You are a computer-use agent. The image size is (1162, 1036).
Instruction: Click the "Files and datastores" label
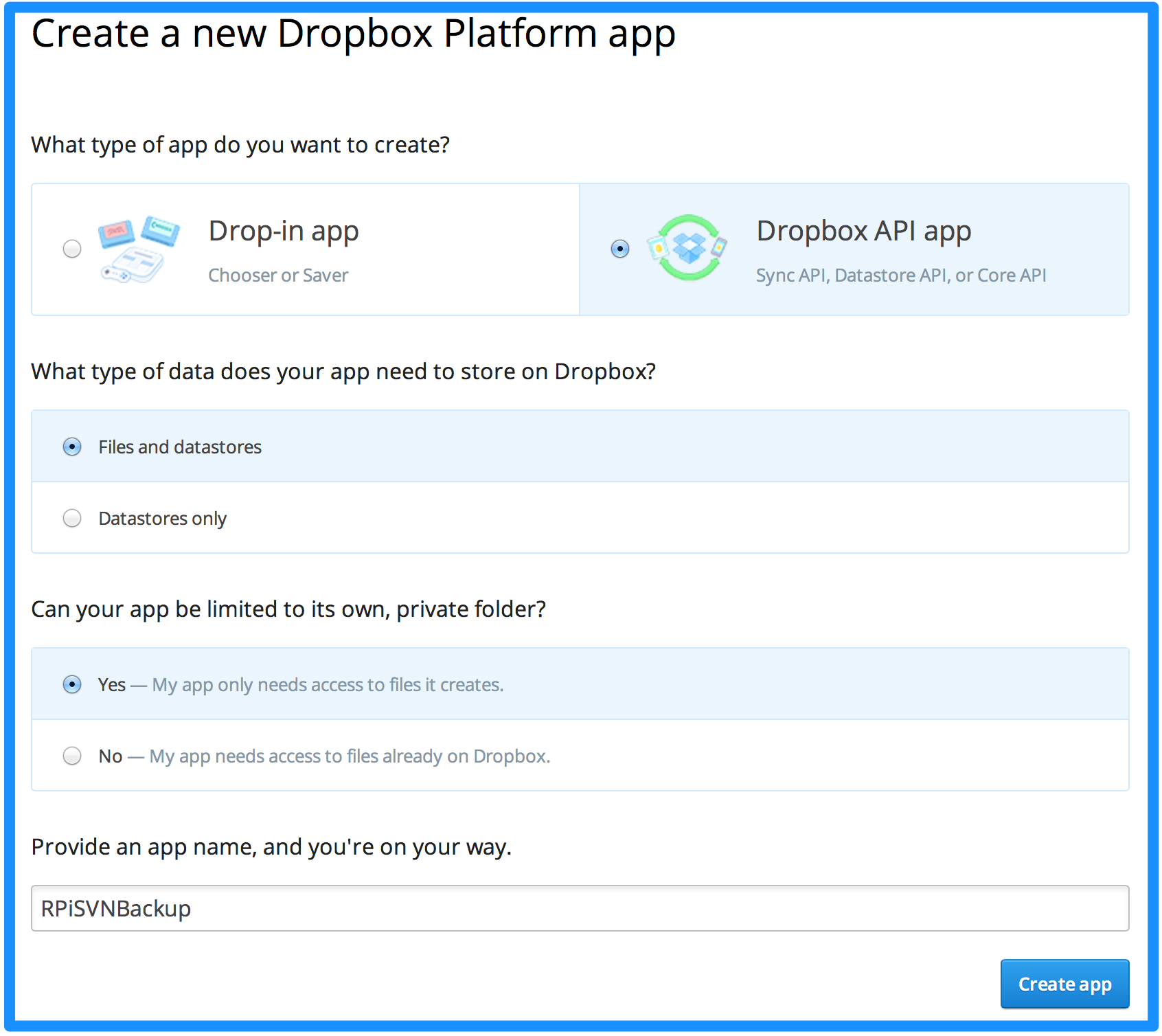point(180,447)
